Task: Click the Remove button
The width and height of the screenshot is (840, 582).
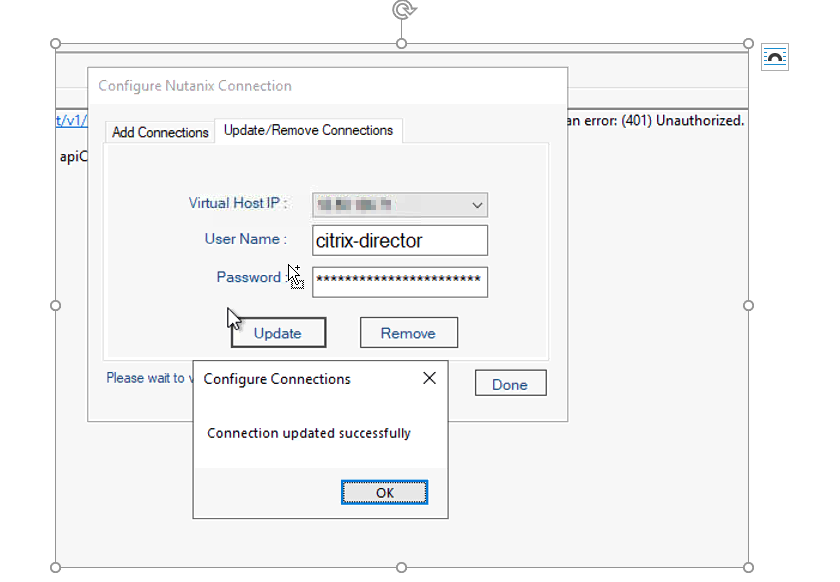Action: pyautogui.click(x=409, y=333)
